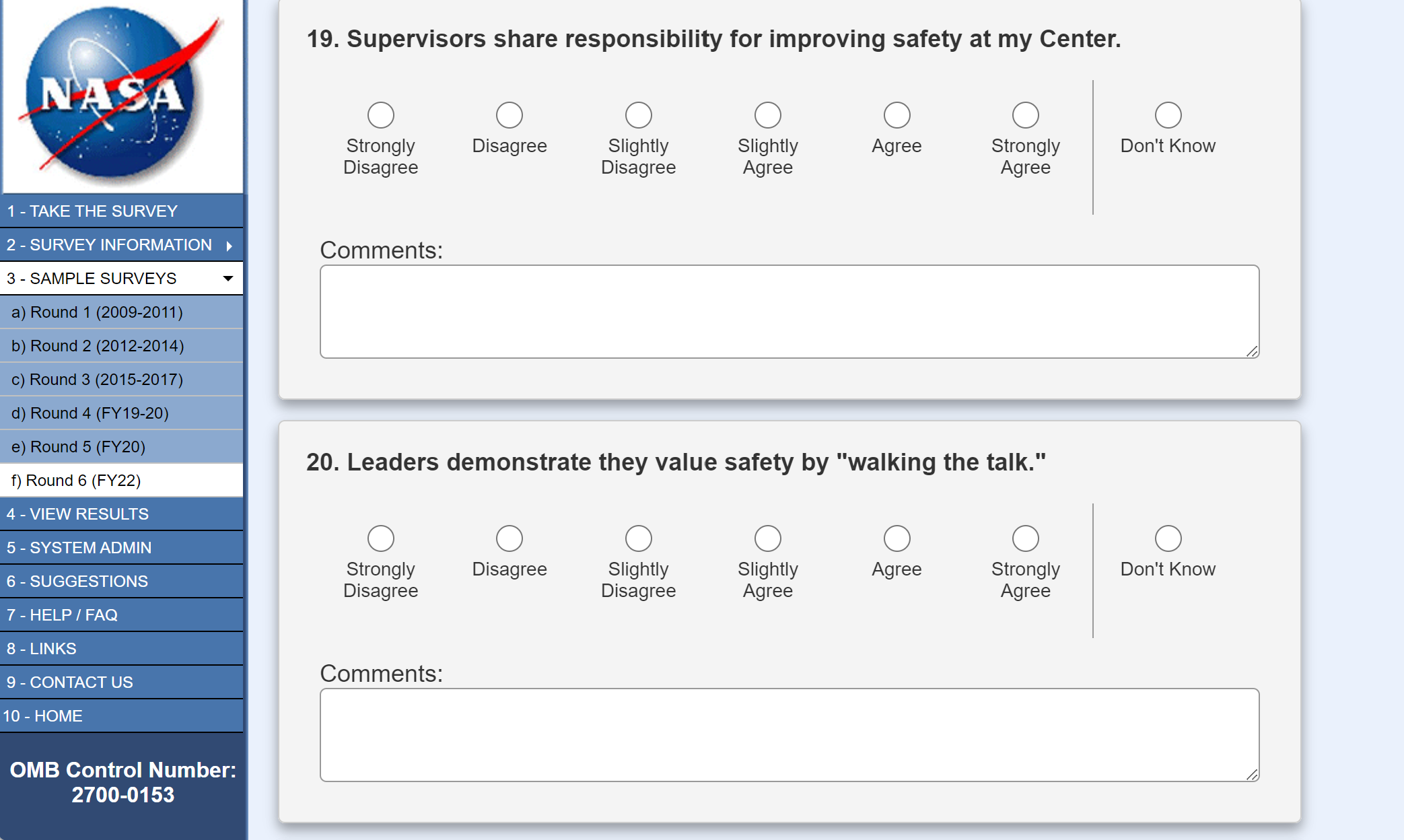Click the question 20 Comments text box
The height and width of the screenshot is (840, 1404).
pyautogui.click(x=789, y=735)
